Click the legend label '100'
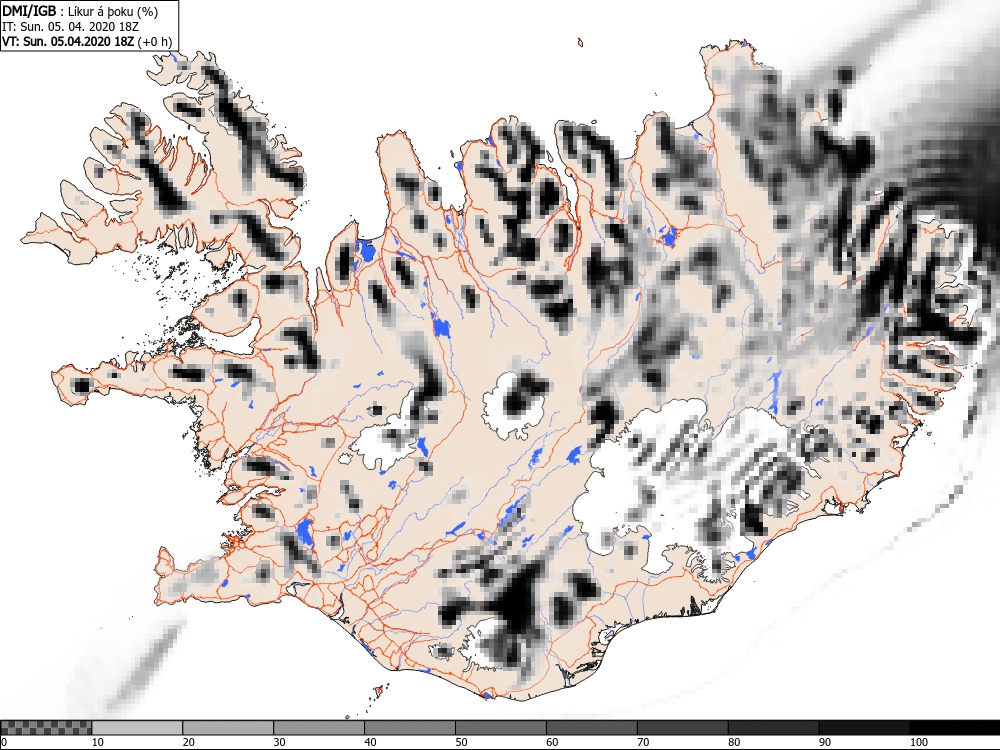 (x=919, y=742)
